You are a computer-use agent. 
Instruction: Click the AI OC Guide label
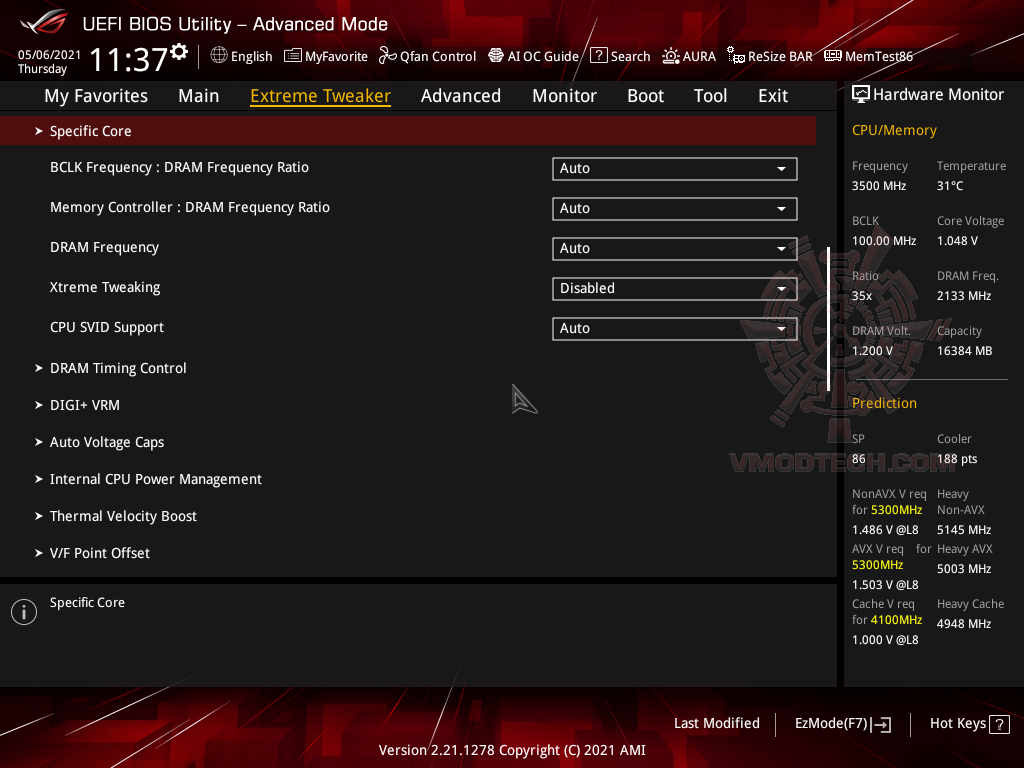pyautogui.click(x=543, y=57)
